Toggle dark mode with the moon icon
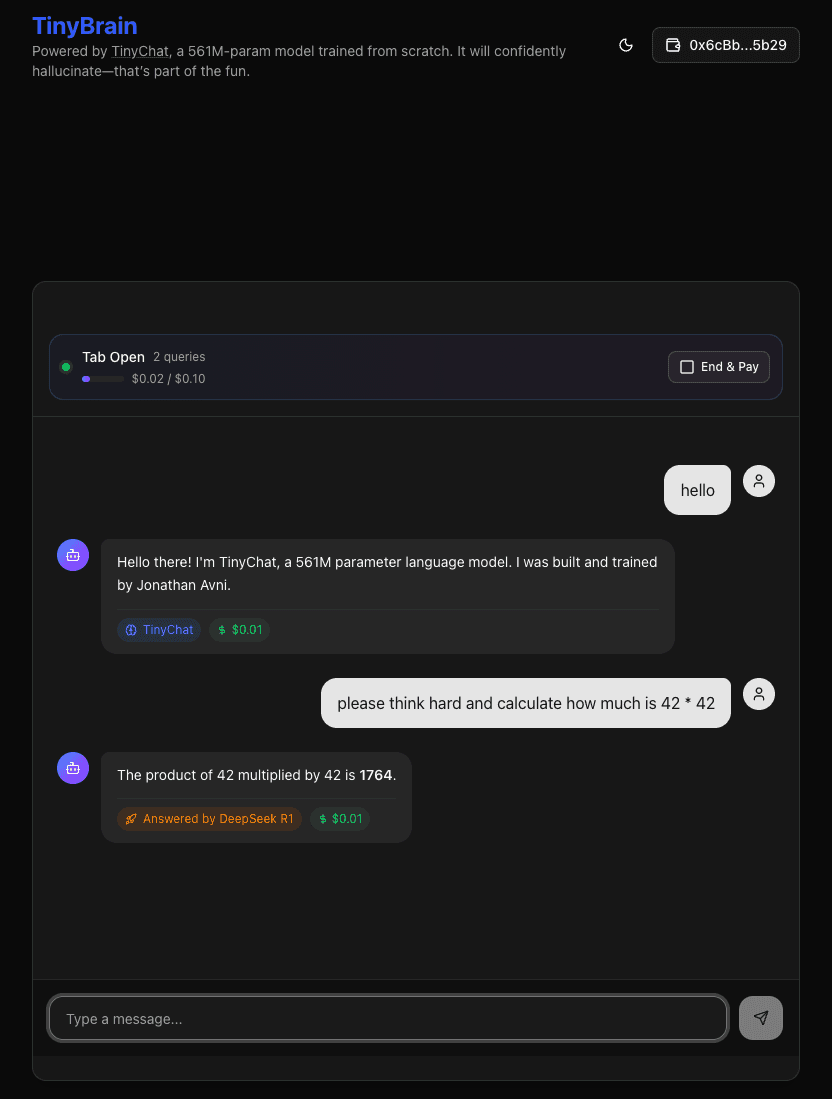The width and height of the screenshot is (832, 1099). point(626,45)
